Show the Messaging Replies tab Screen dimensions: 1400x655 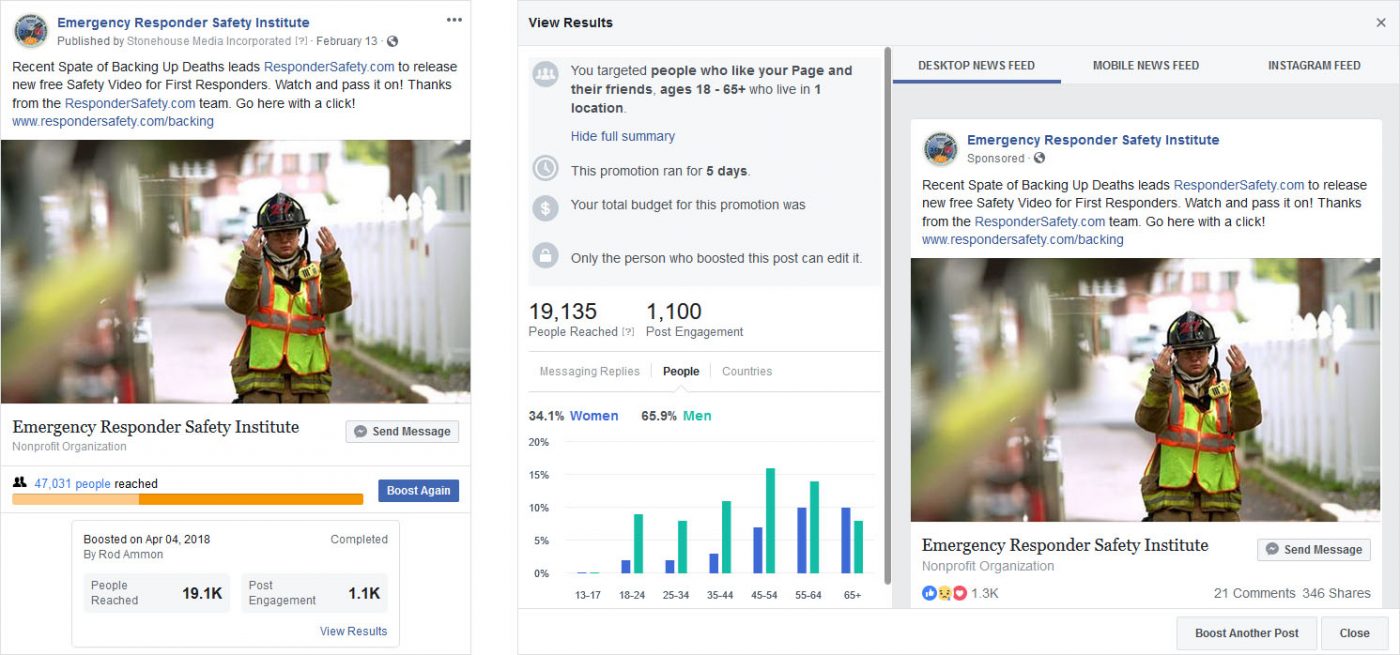tap(589, 371)
